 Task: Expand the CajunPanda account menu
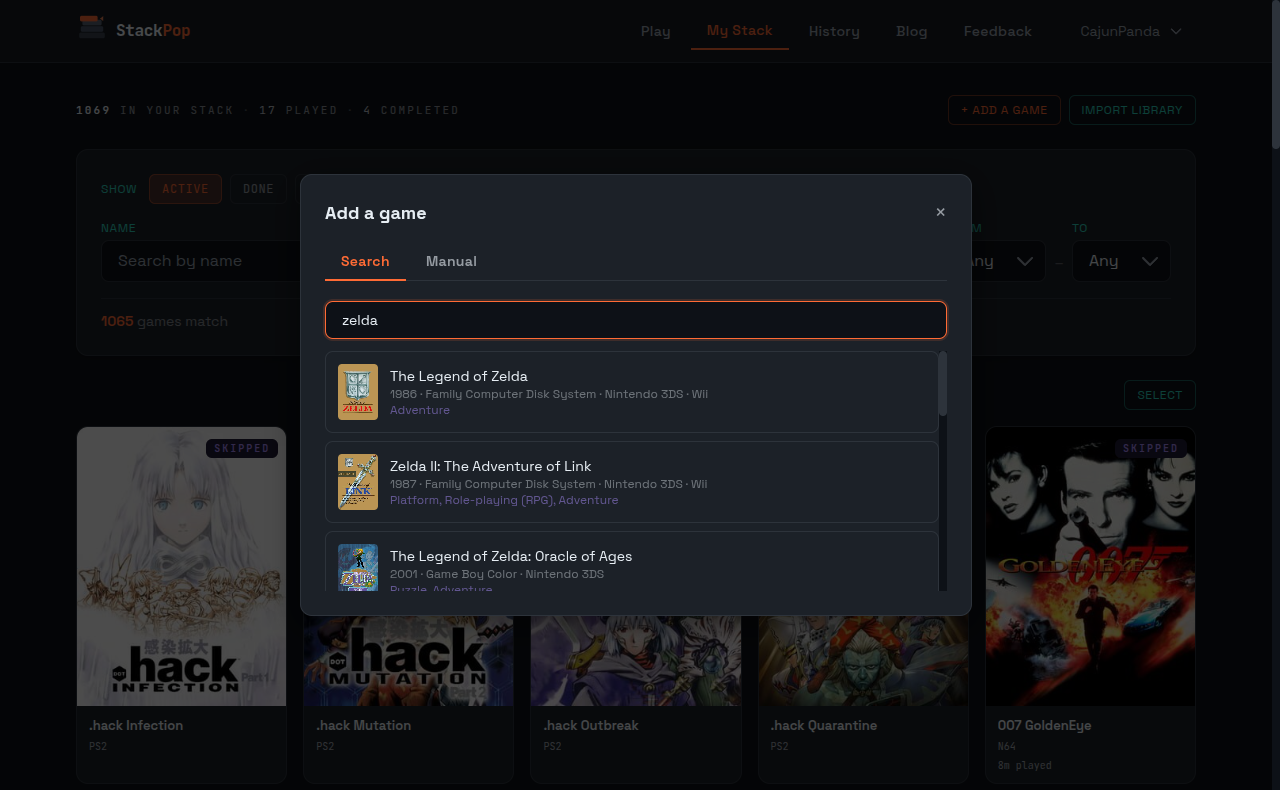(1131, 31)
